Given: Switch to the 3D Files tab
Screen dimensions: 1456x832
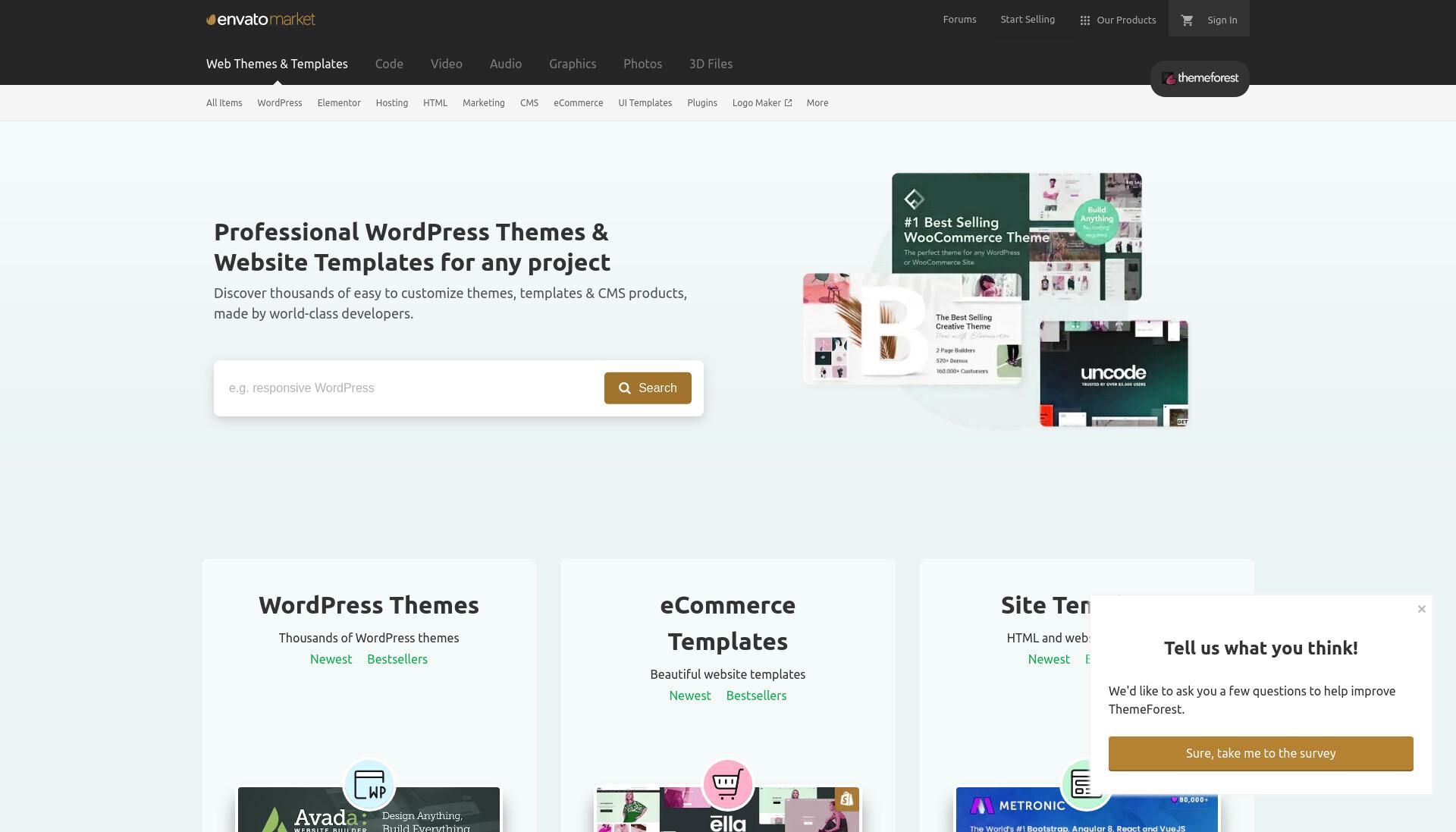Looking at the screenshot, I should click(x=711, y=64).
